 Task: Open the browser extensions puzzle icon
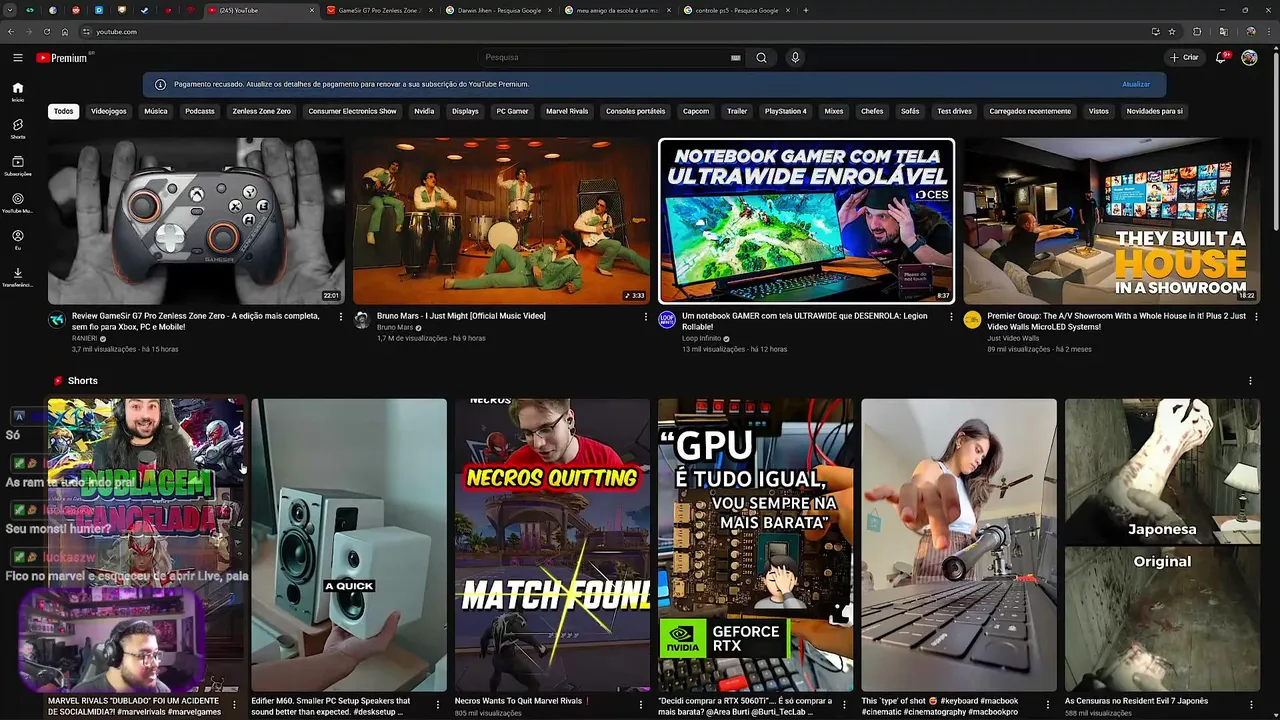(x=1197, y=32)
